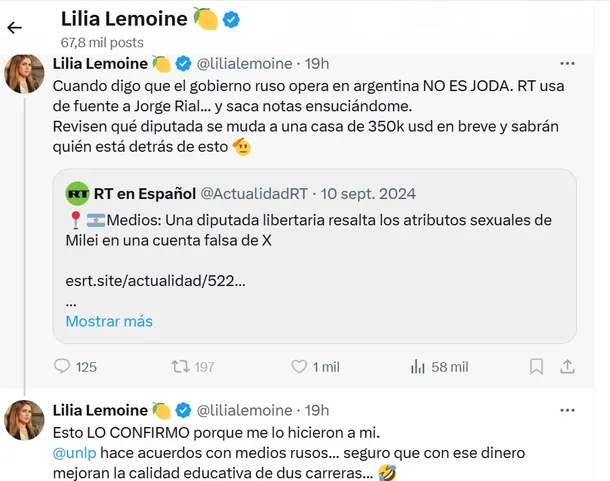Click RT en Español green logo

(77, 193)
